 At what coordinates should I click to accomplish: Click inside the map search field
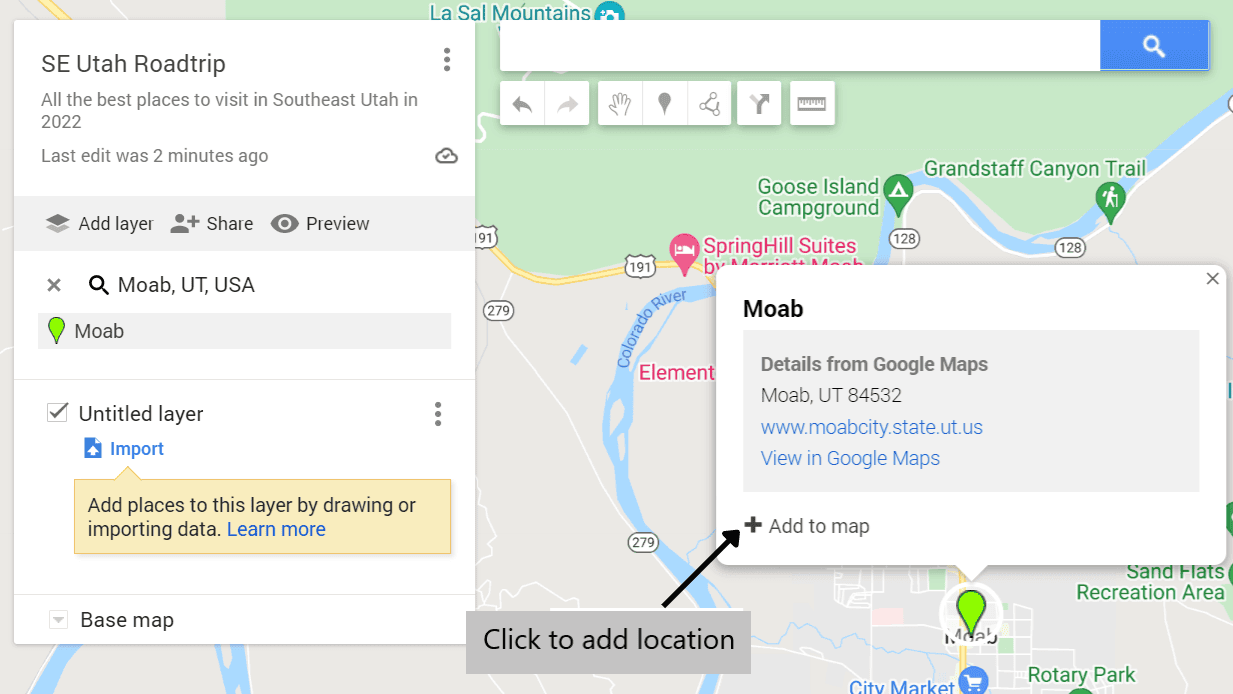point(795,45)
